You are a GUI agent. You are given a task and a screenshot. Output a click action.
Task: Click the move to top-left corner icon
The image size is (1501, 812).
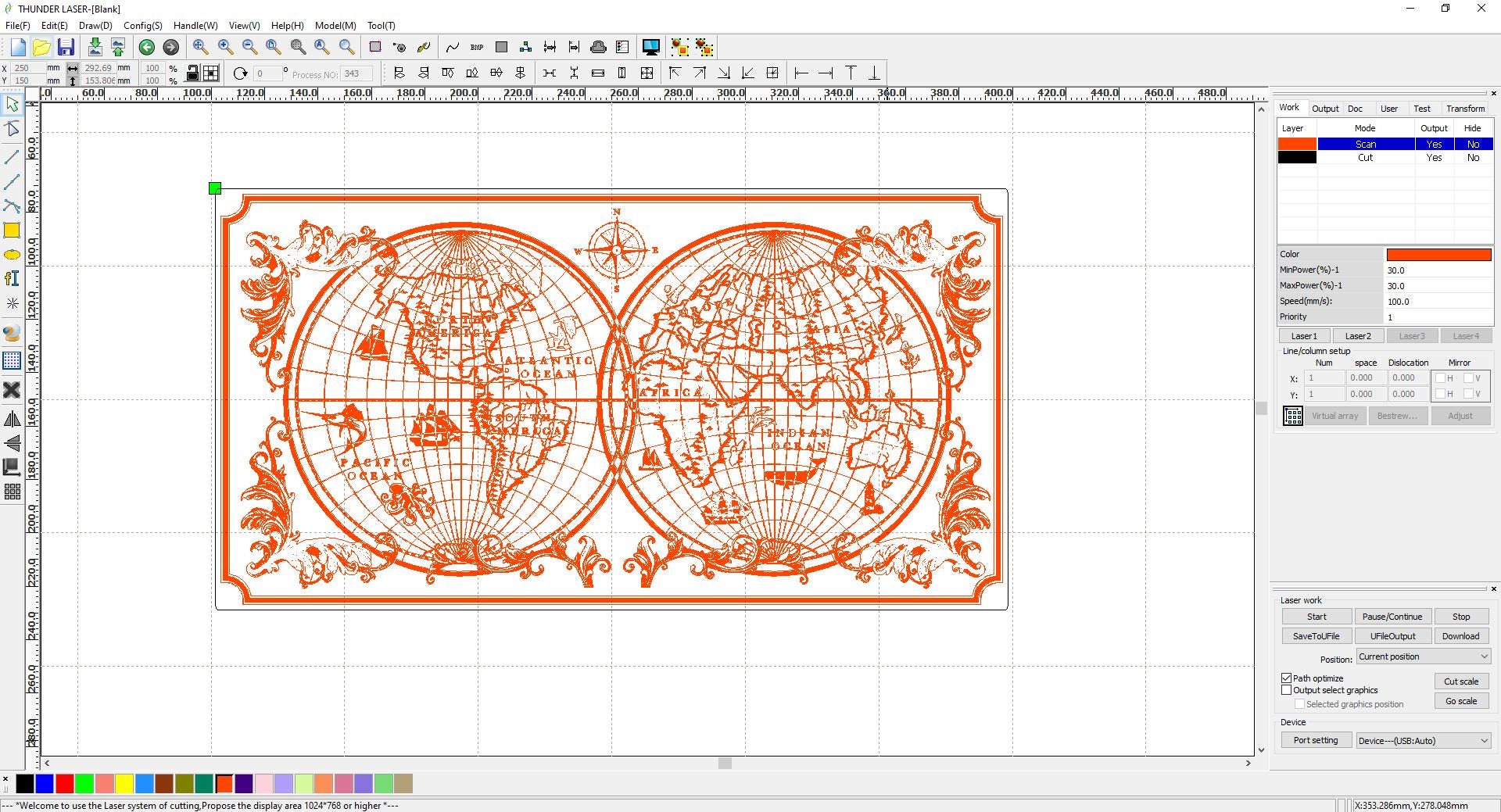(x=675, y=73)
